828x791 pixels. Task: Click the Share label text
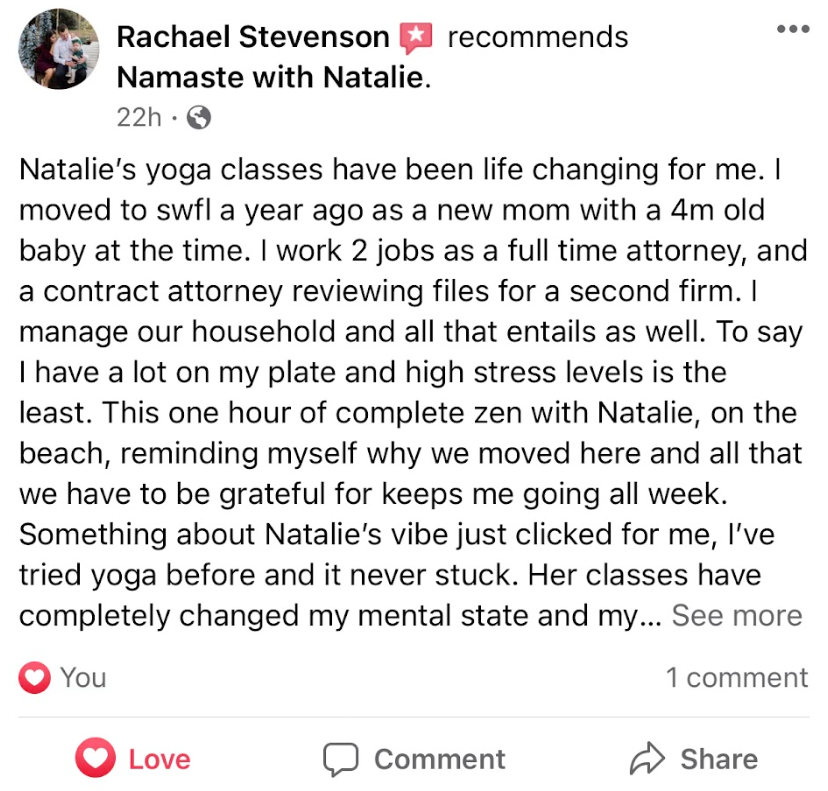pos(719,760)
